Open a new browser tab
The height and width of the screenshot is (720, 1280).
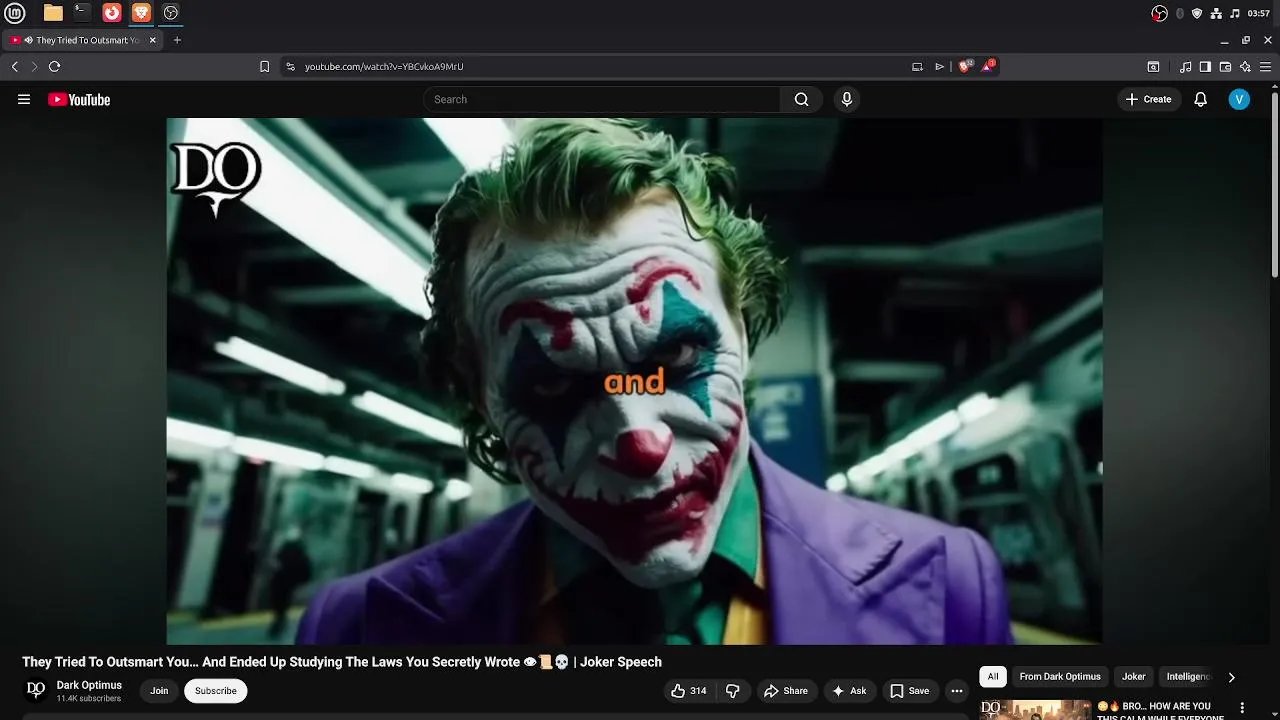pos(177,40)
